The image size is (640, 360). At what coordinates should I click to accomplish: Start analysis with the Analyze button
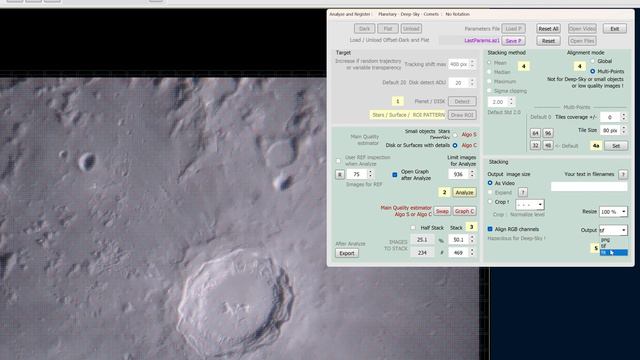point(464,192)
